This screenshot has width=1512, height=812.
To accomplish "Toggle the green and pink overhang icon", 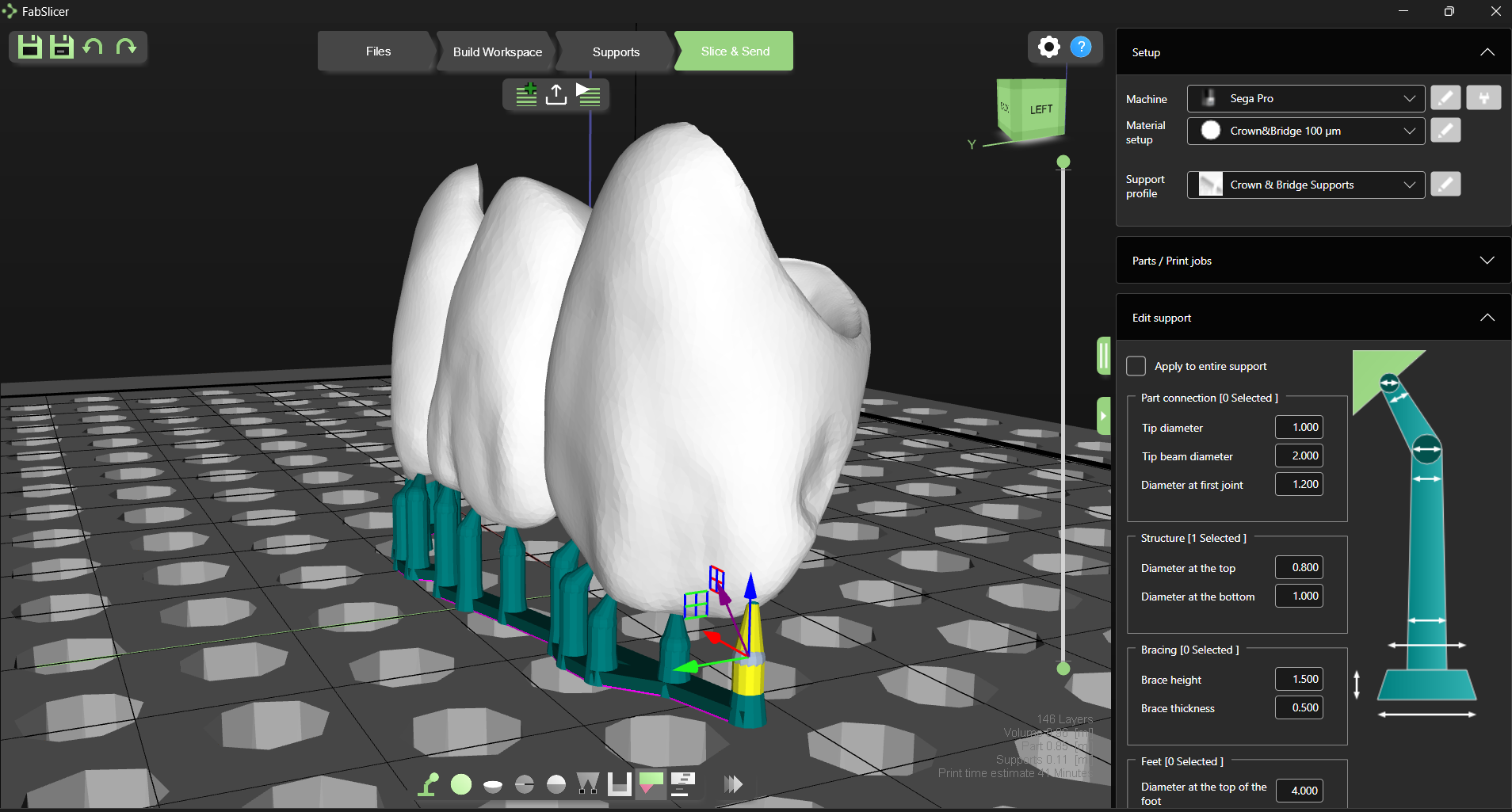I will 651,784.
